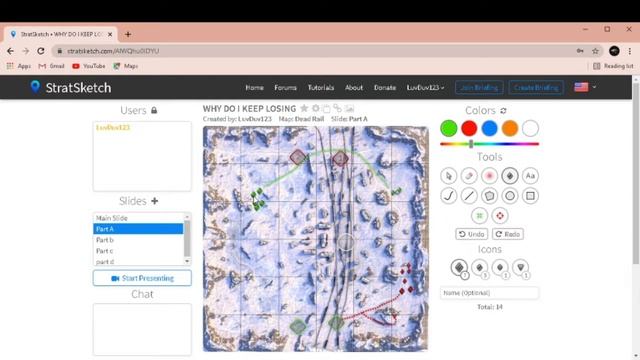Pick the green color swatch
640x360 pixels.
449,128
